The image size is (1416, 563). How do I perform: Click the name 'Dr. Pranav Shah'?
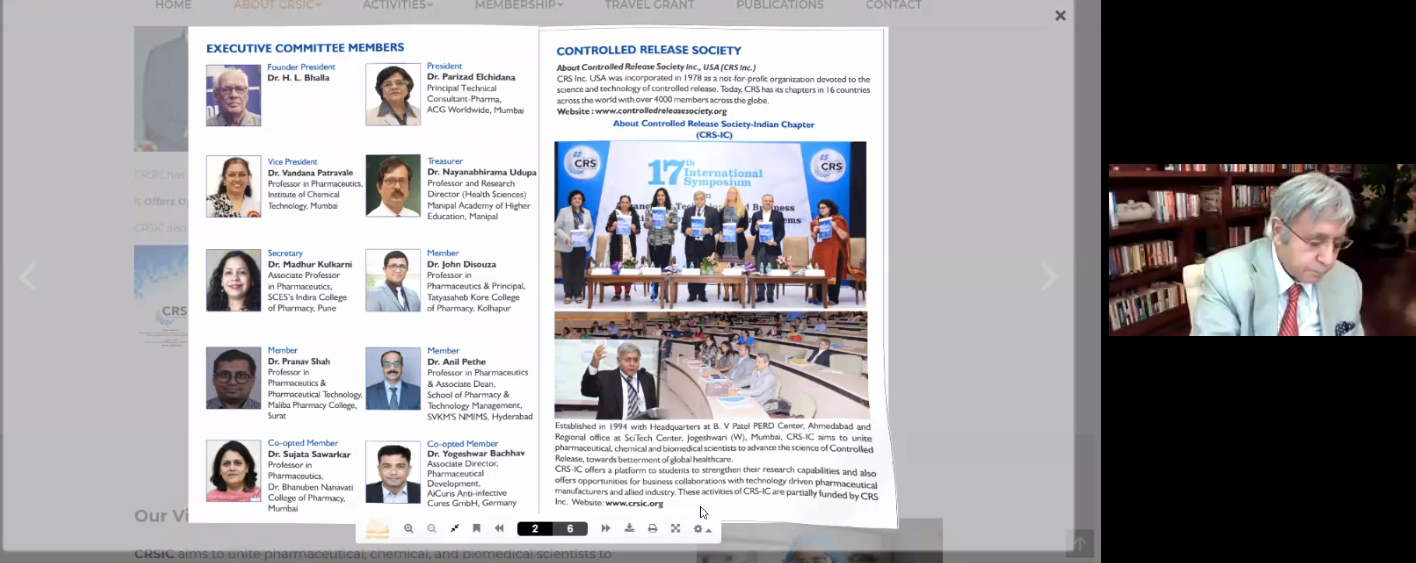point(298,361)
